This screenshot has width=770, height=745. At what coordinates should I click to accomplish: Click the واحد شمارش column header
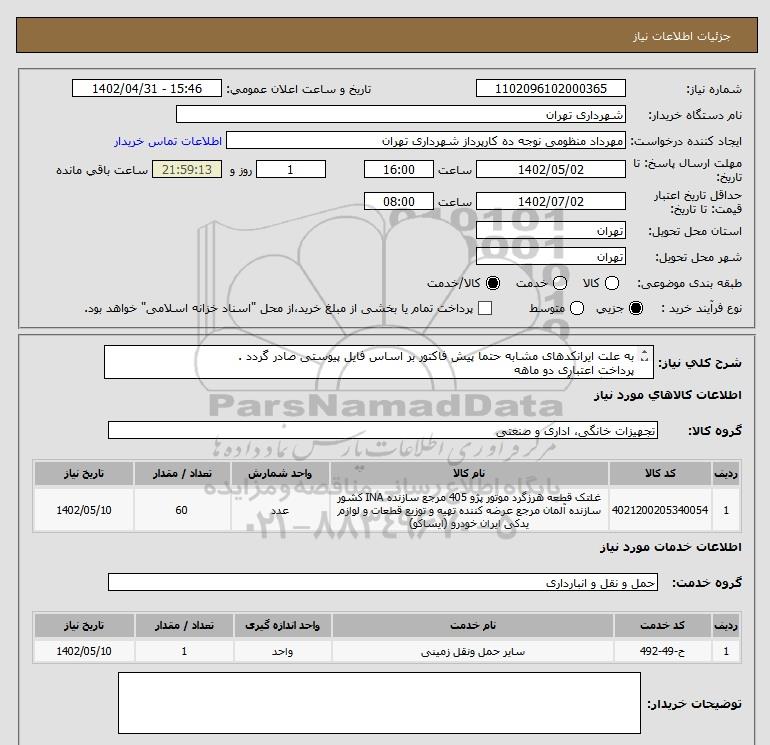[x=280, y=473]
